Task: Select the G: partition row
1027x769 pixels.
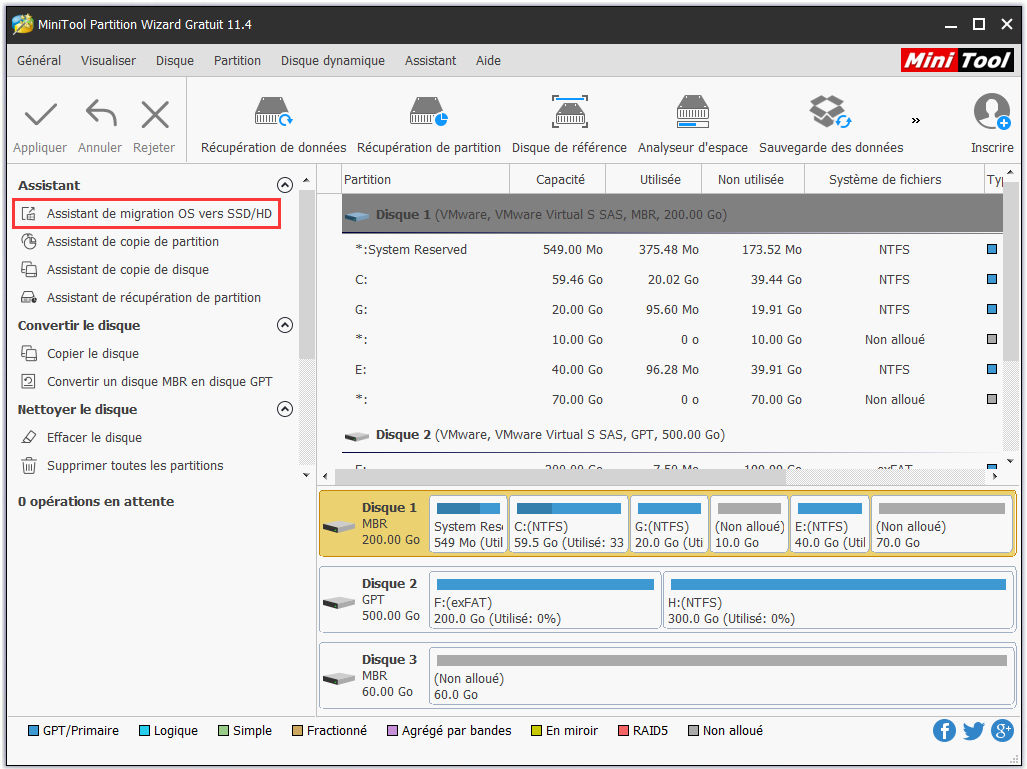Action: point(672,310)
